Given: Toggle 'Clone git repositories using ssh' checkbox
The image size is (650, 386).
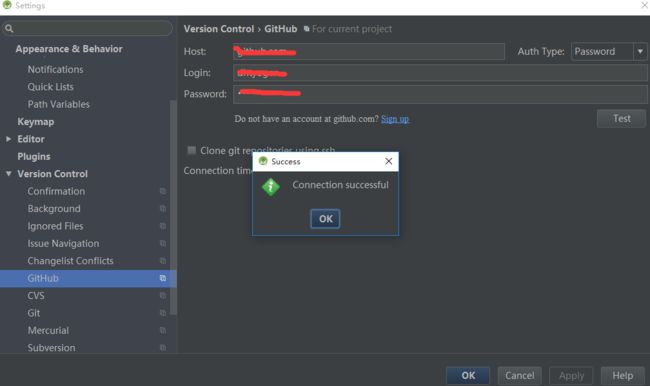Looking at the screenshot, I should [192, 150].
